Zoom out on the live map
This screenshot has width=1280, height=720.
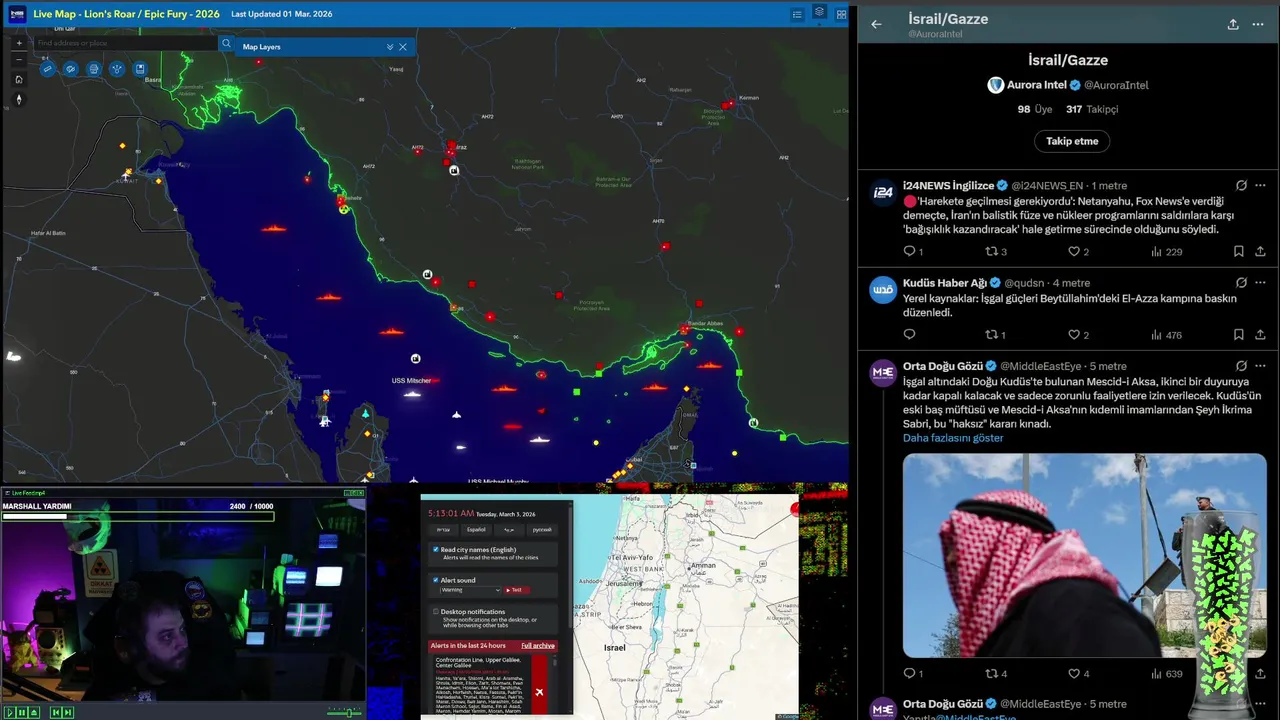click(x=18, y=60)
